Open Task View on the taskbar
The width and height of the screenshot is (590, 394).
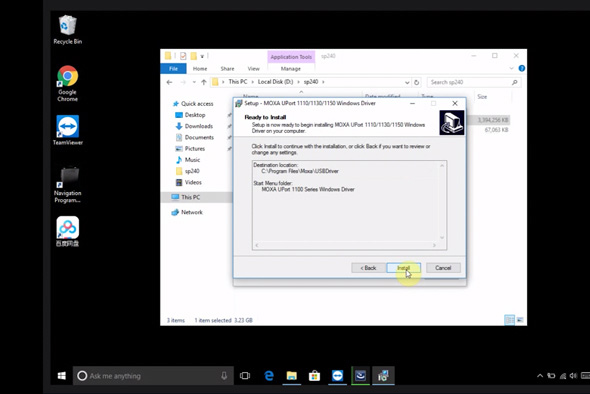click(245, 376)
